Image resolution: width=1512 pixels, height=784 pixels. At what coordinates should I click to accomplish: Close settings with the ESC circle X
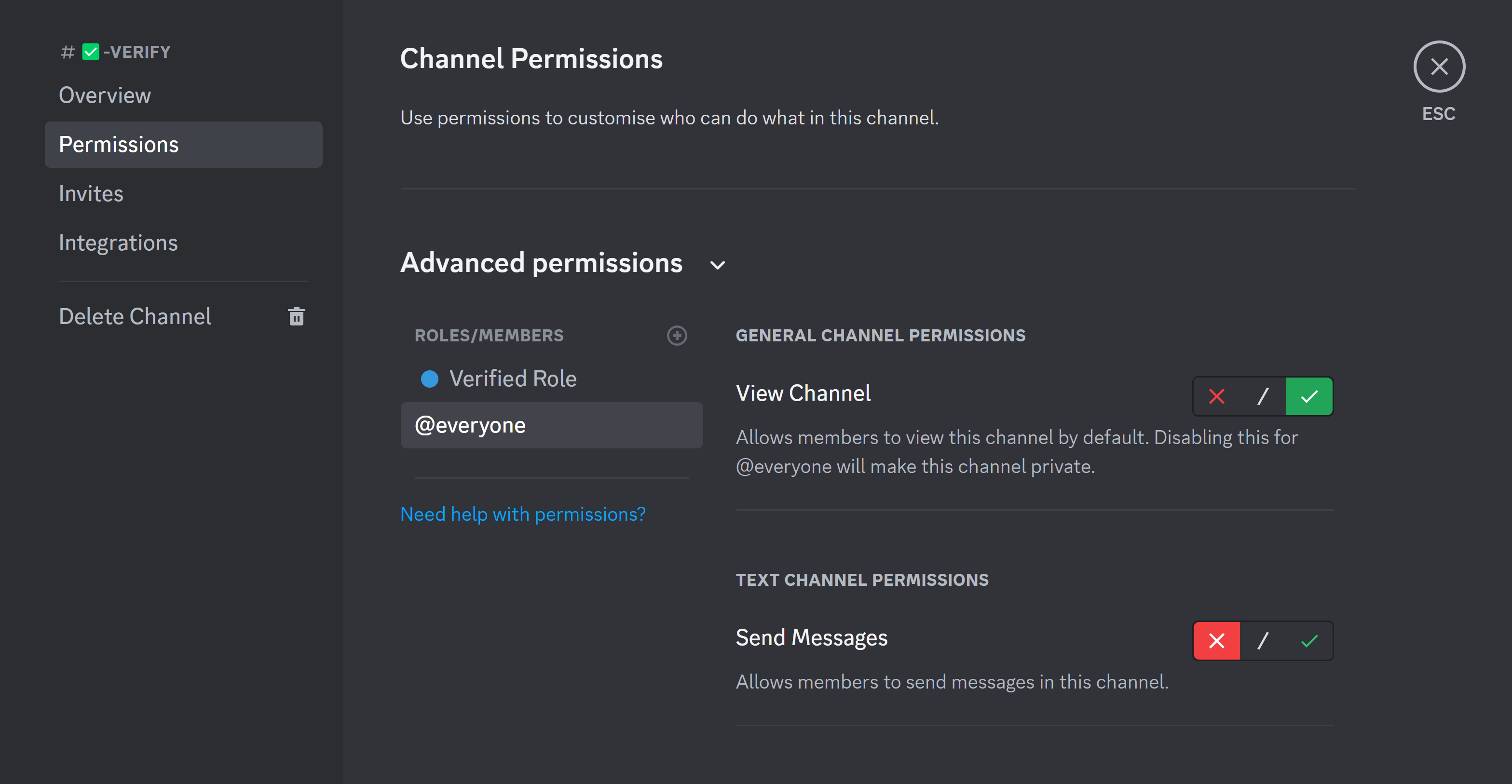pyautogui.click(x=1439, y=67)
